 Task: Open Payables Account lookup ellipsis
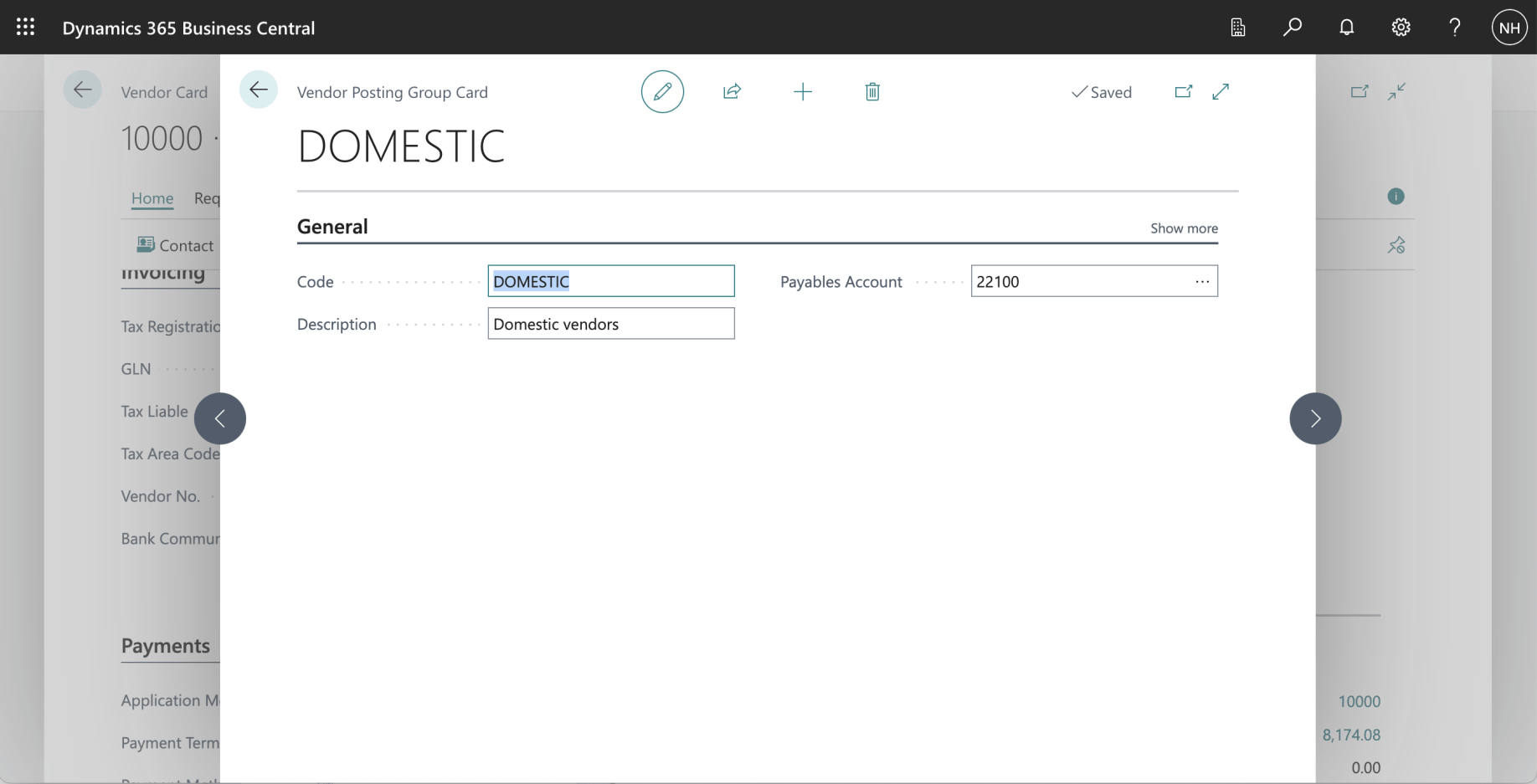pos(1202,282)
